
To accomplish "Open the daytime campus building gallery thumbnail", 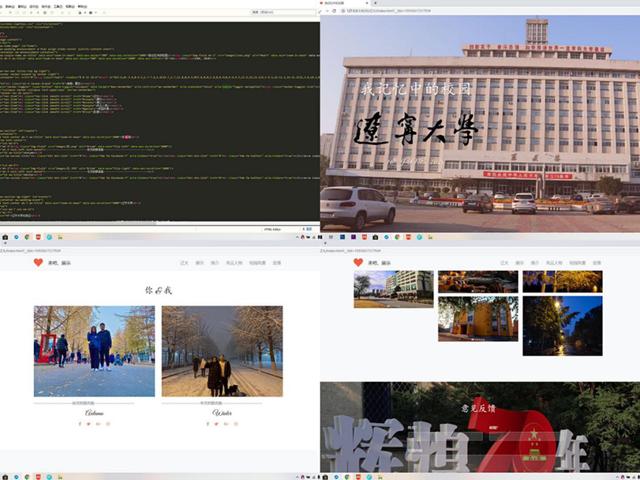I will (x=393, y=289).
